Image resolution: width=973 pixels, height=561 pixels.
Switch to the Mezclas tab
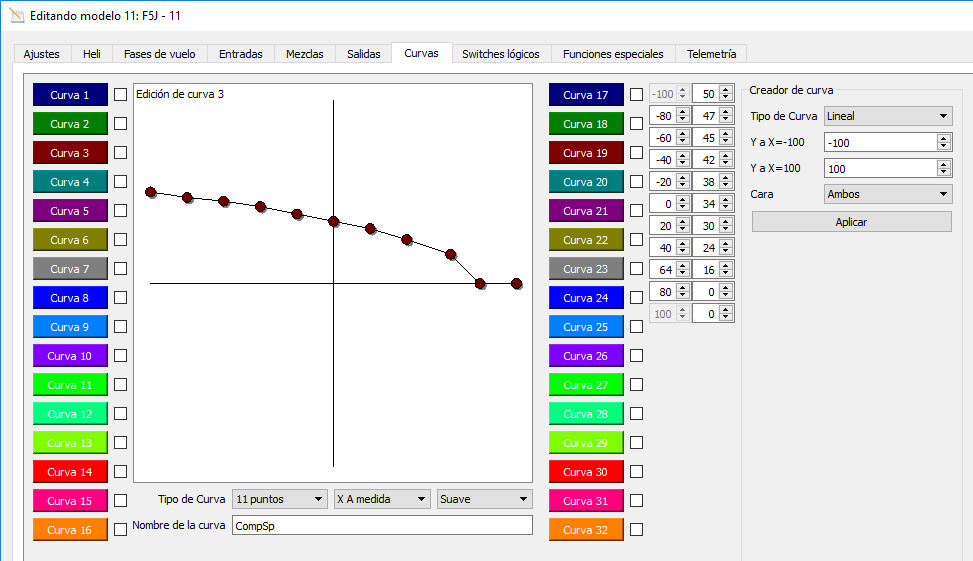click(x=304, y=54)
